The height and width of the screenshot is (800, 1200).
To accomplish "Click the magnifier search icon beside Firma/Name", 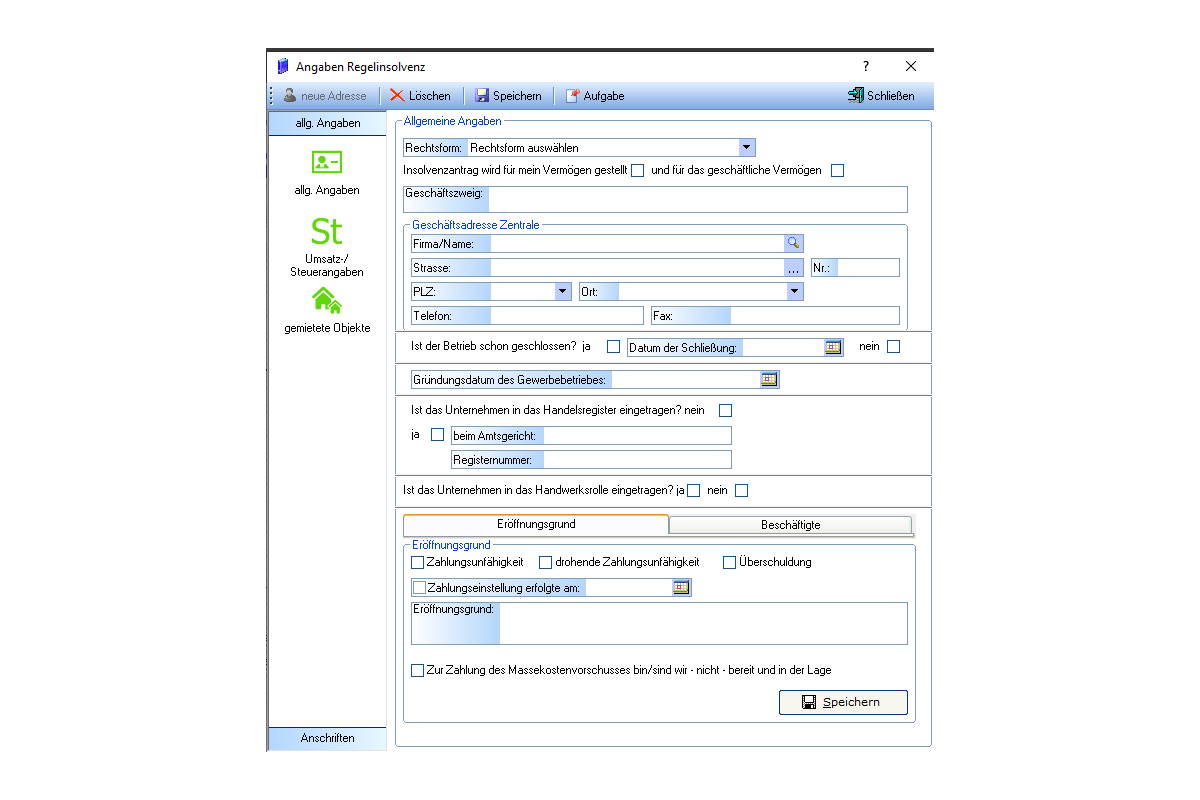I will (793, 242).
